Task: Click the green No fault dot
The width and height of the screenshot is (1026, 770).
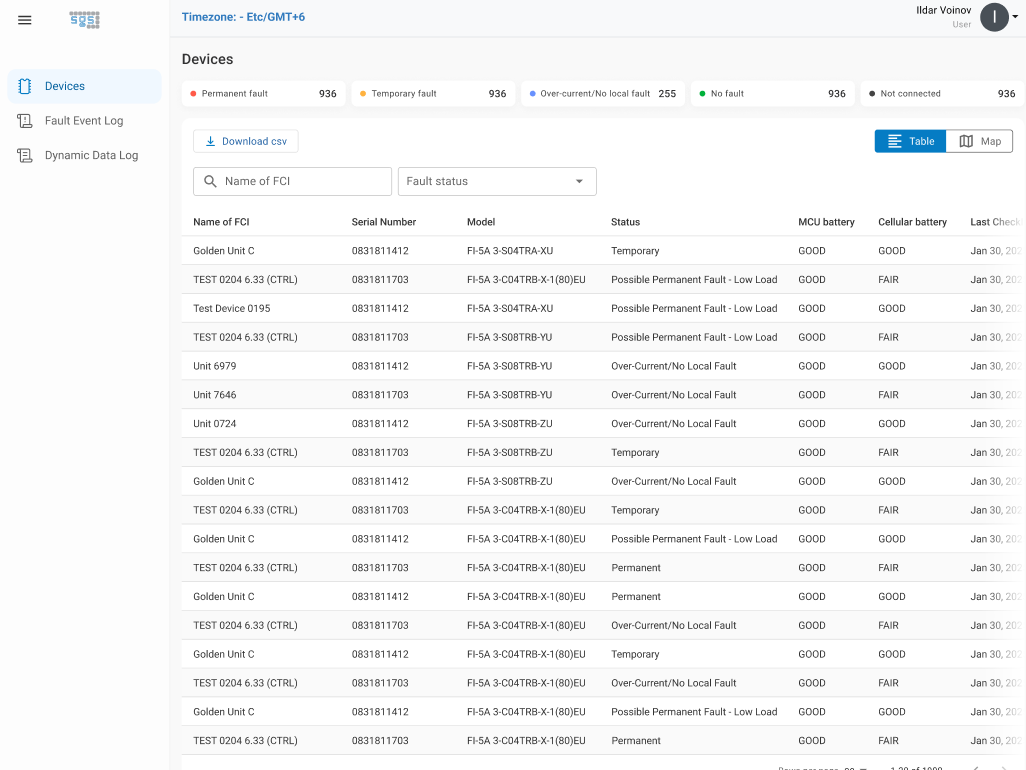Action: [x=702, y=94]
